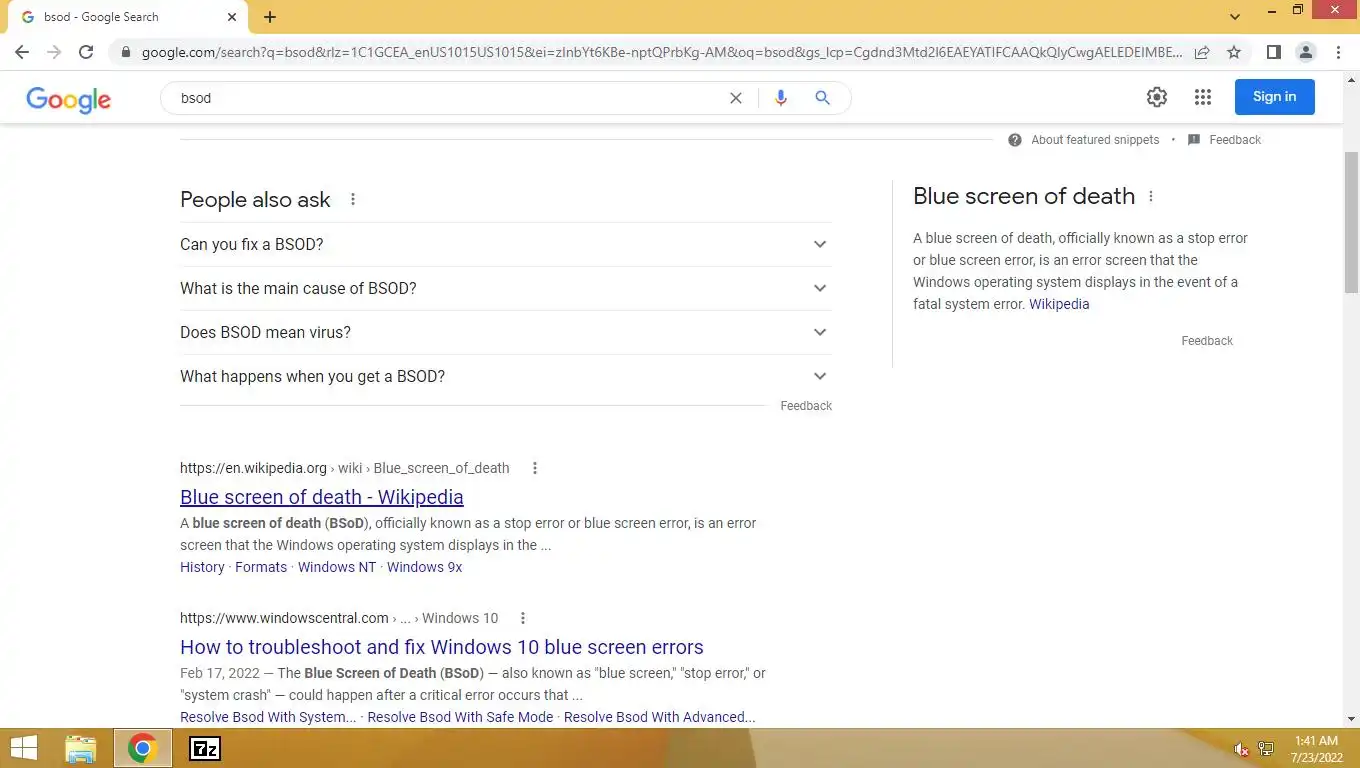Screen dimensions: 1360x768
Task: Click the scrollbar down arrow
Action: (x=1351, y=719)
